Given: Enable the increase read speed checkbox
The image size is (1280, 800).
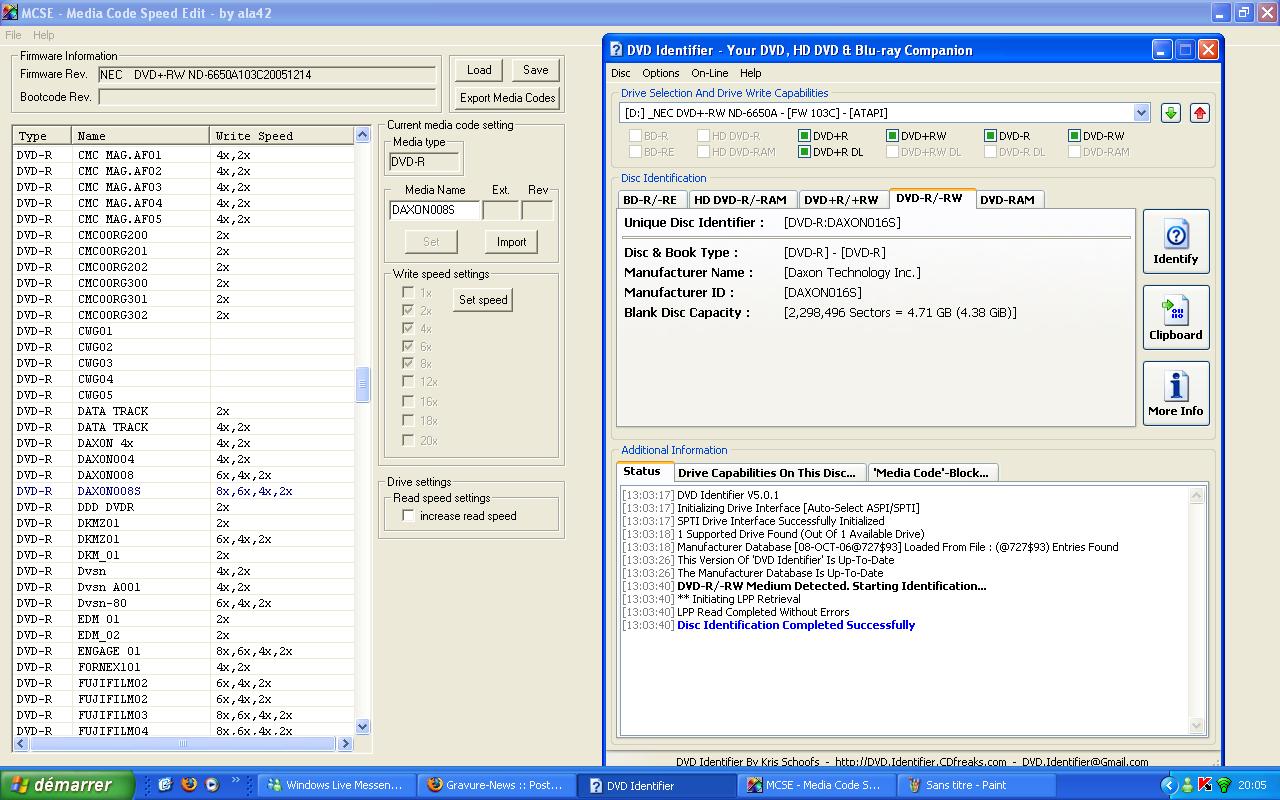Looking at the screenshot, I should pos(408,516).
